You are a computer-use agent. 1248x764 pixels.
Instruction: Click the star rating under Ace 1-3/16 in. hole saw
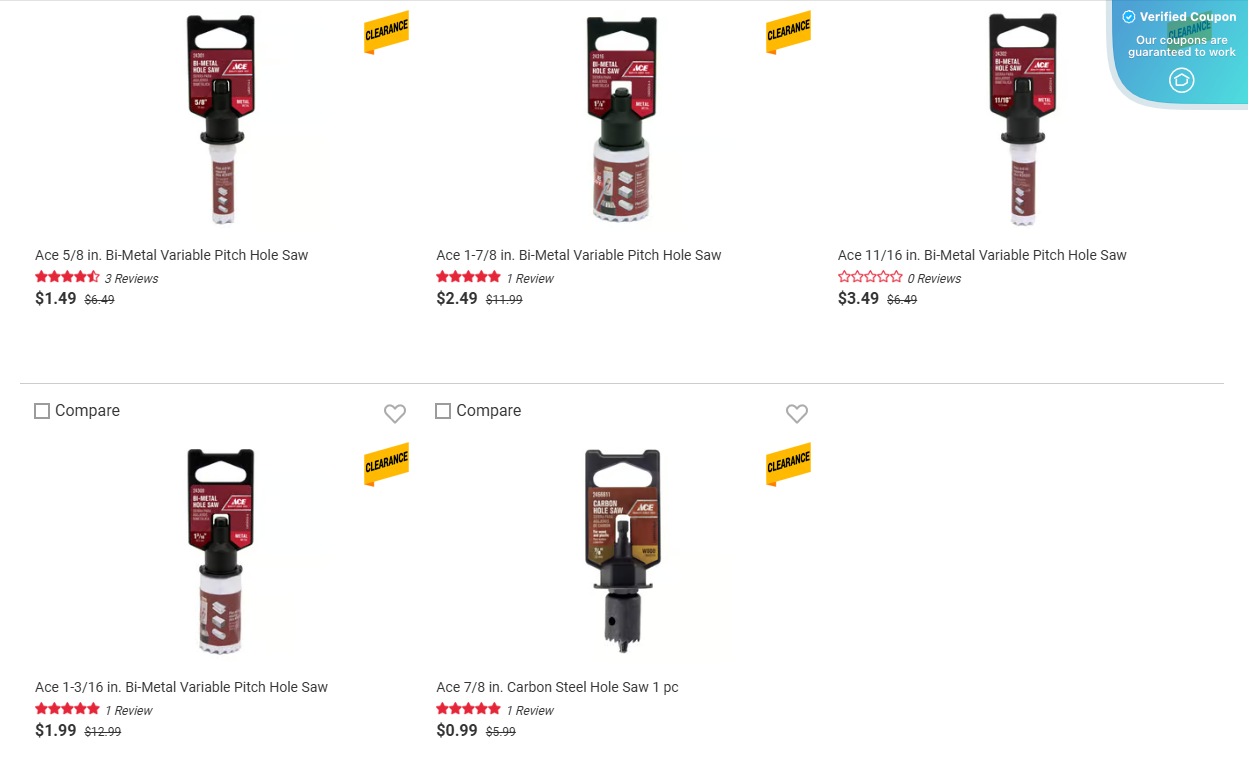click(x=67, y=710)
